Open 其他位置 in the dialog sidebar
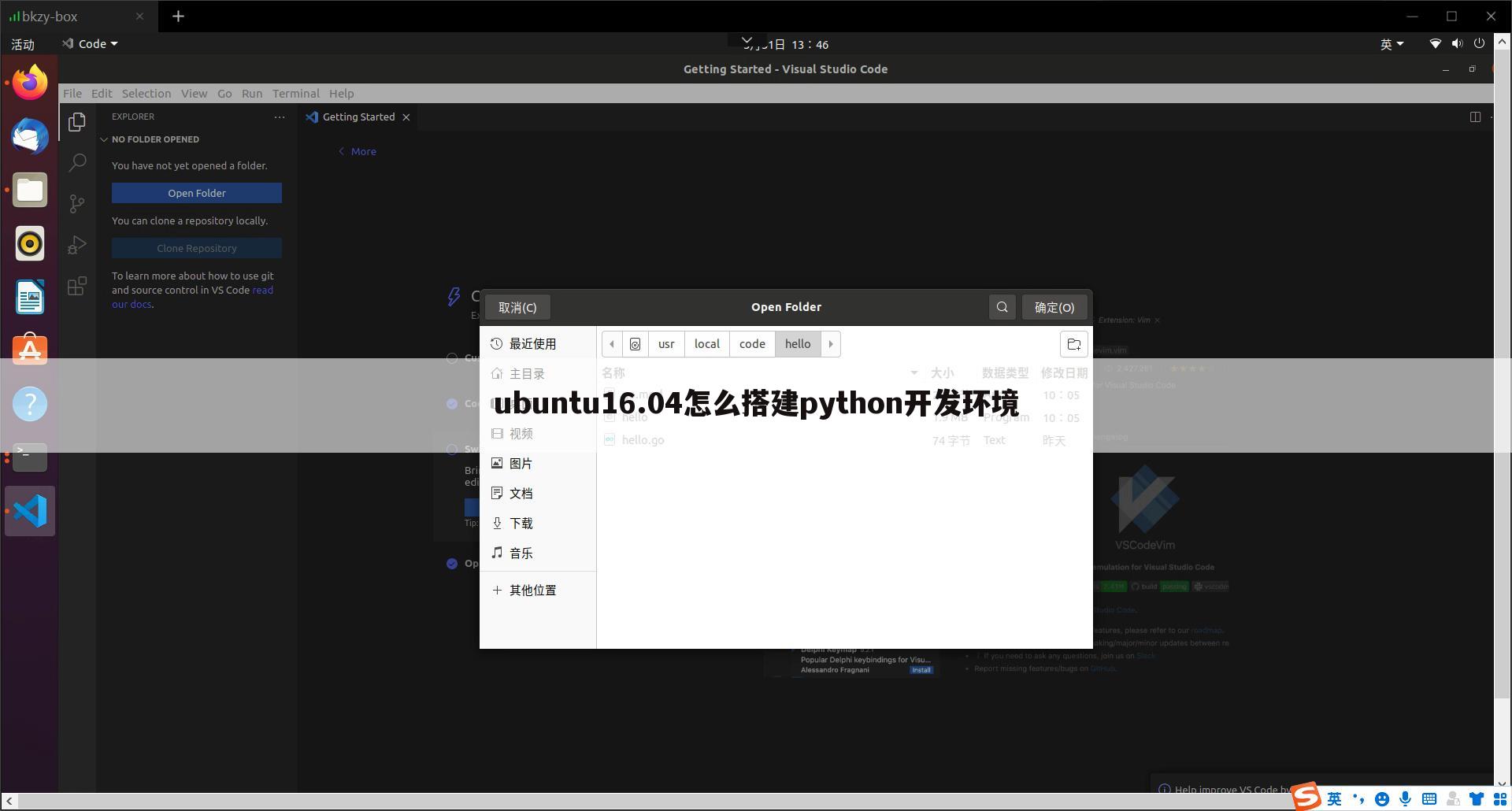The width and height of the screenshot is (1512, 811). point(538,590)
